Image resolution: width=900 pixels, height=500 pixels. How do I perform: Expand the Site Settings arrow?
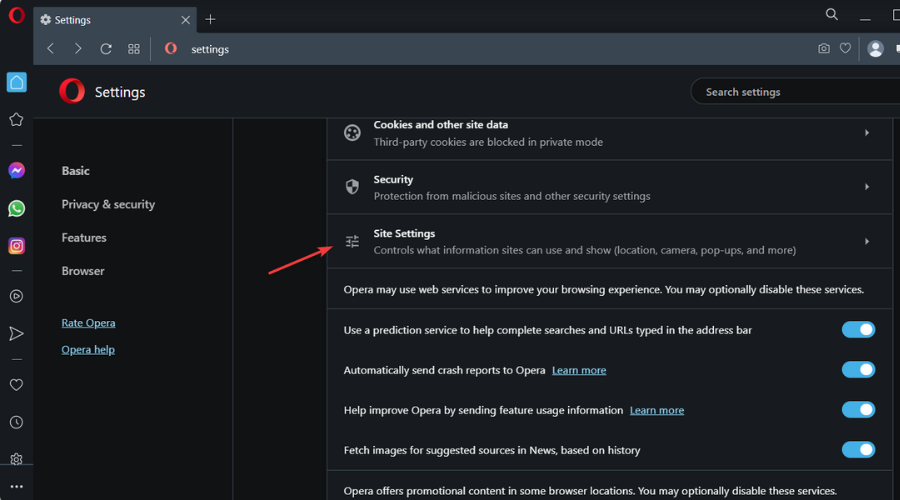click(867, 242)
